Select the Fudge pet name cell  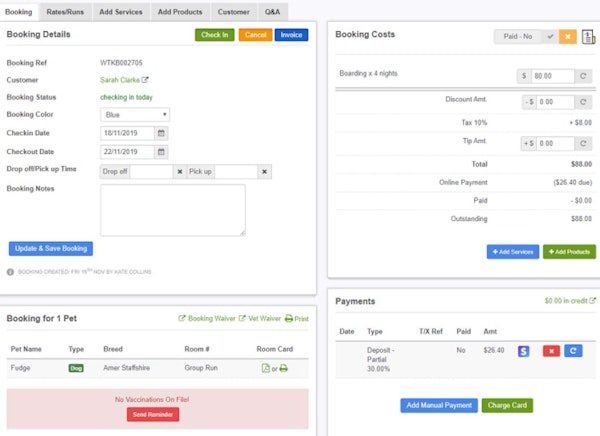click(20, 368)
